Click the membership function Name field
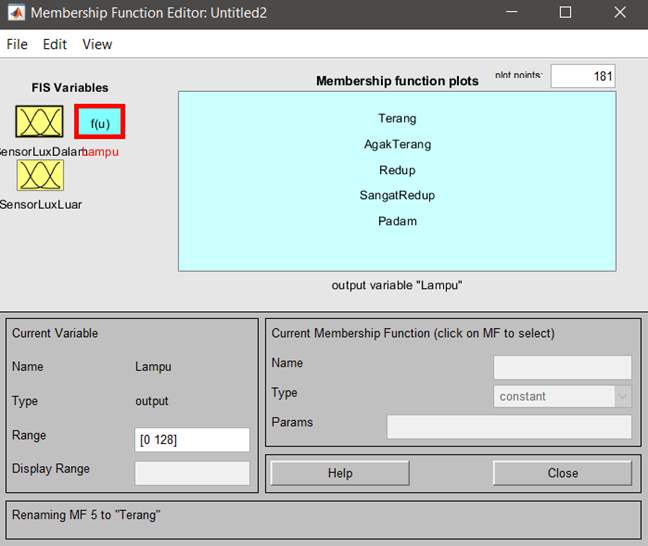The width and height of the screenshot is (648, 546). (562, 367)
